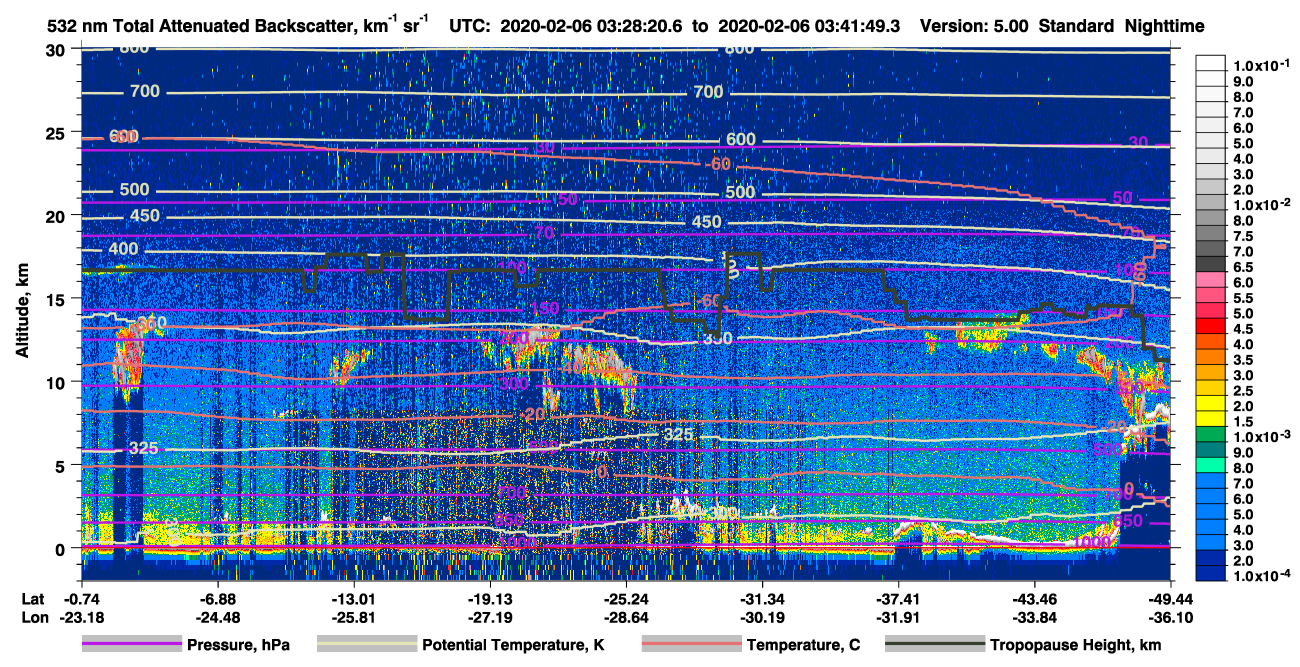Click longitude value '-27.19'

(x=489, y=617)
